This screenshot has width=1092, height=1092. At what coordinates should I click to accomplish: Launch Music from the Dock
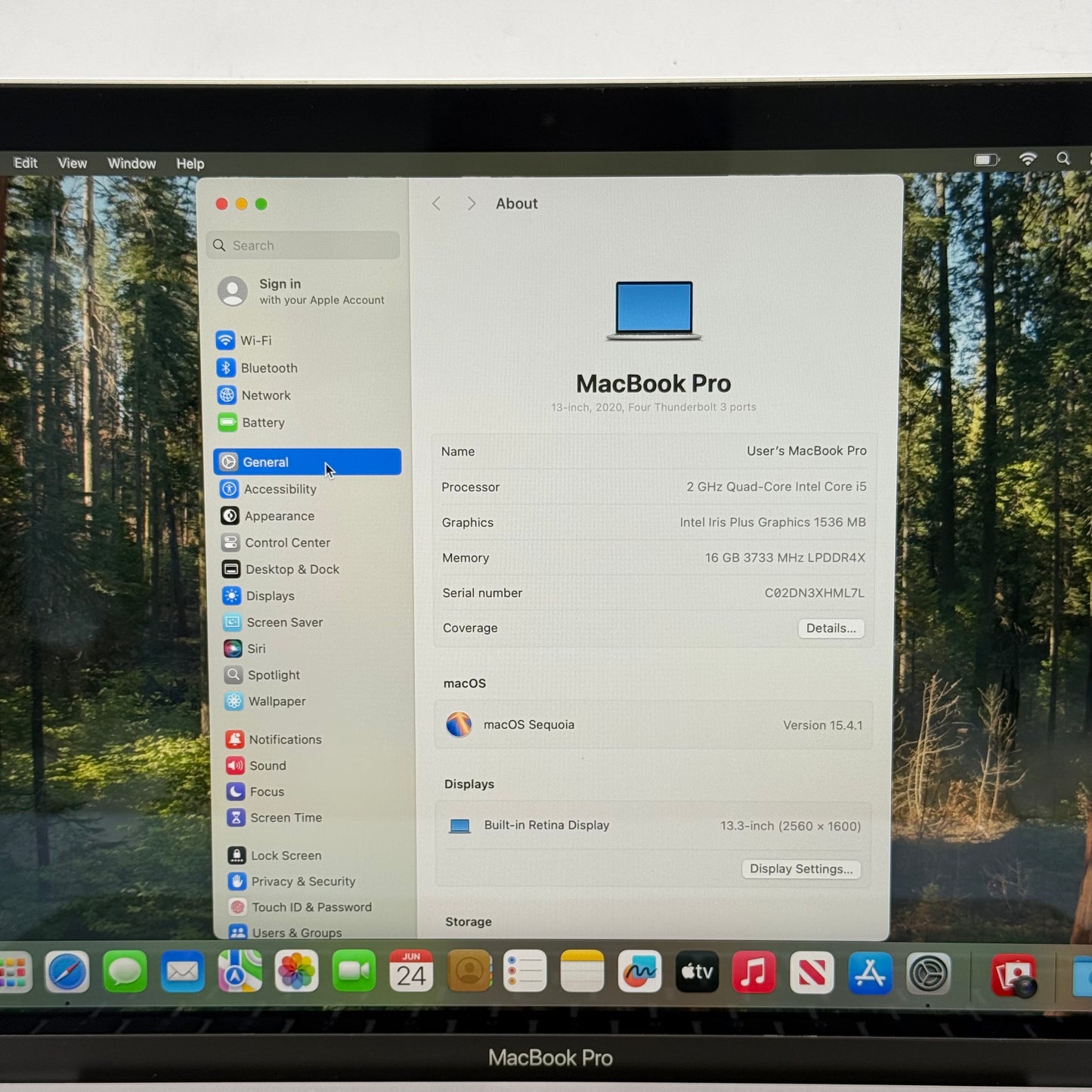(x=753, y=972)
